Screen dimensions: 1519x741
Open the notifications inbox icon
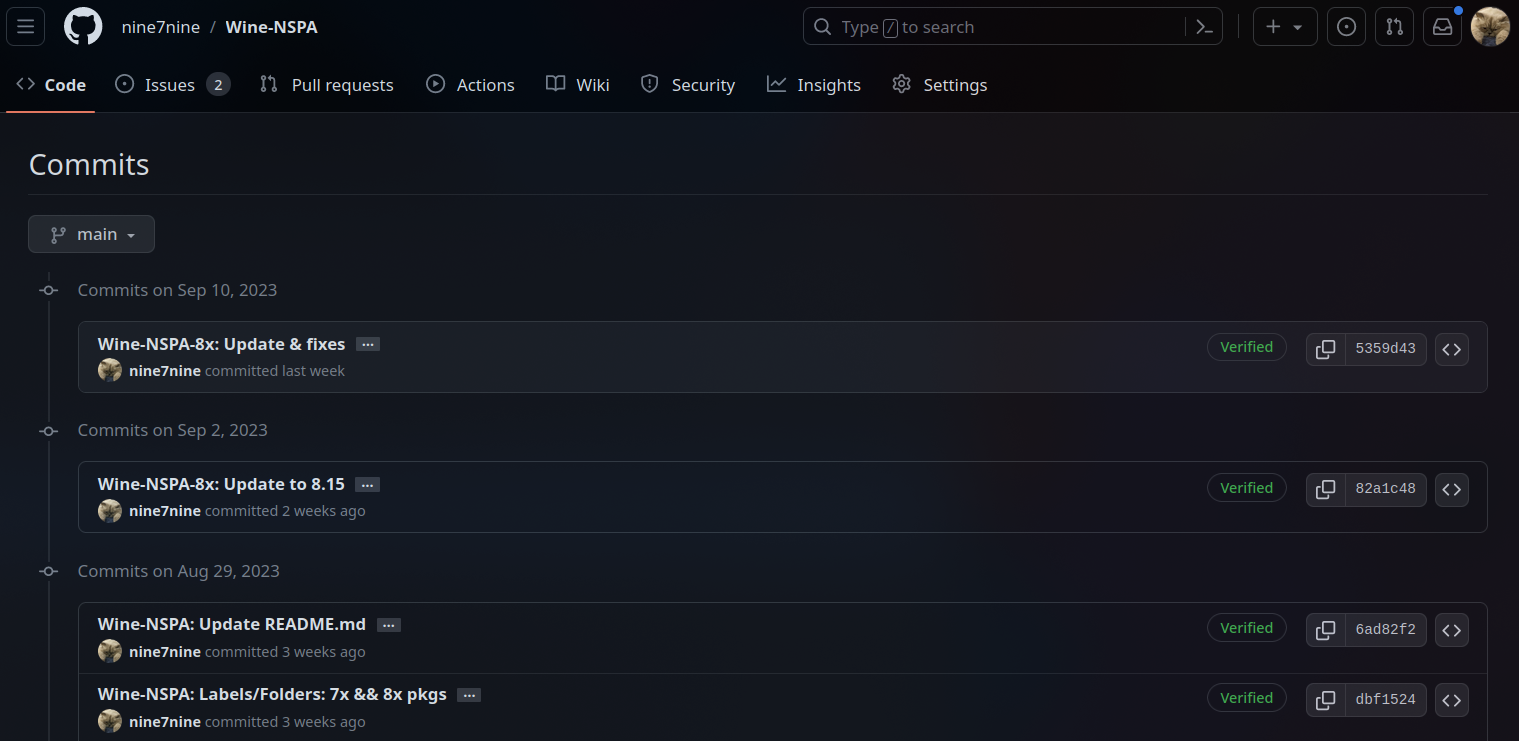click(x=1442, y=27)
